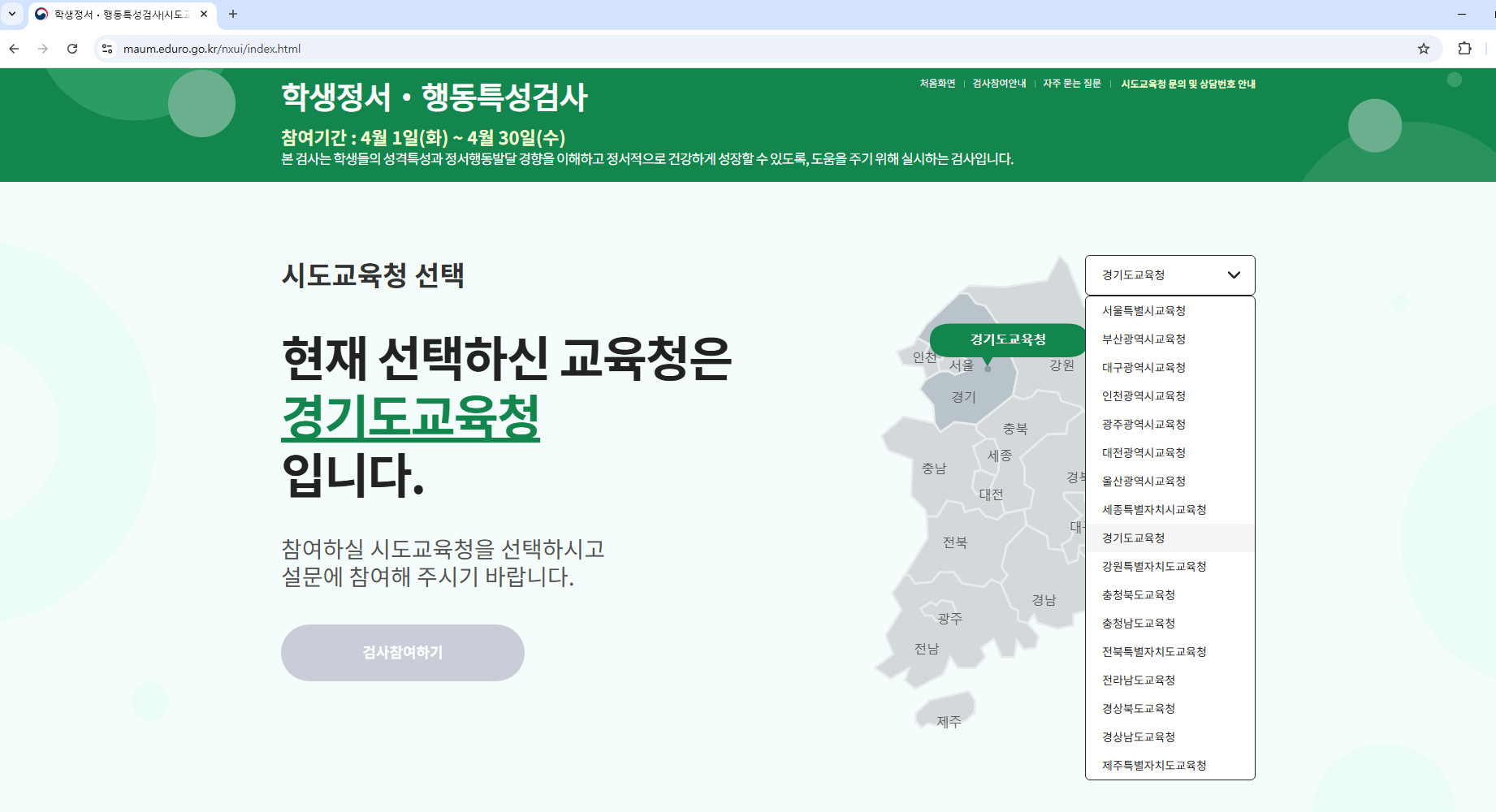Select 인천 region on the map
Viewport: 1496px width, 812px height.
click(924, 357)
